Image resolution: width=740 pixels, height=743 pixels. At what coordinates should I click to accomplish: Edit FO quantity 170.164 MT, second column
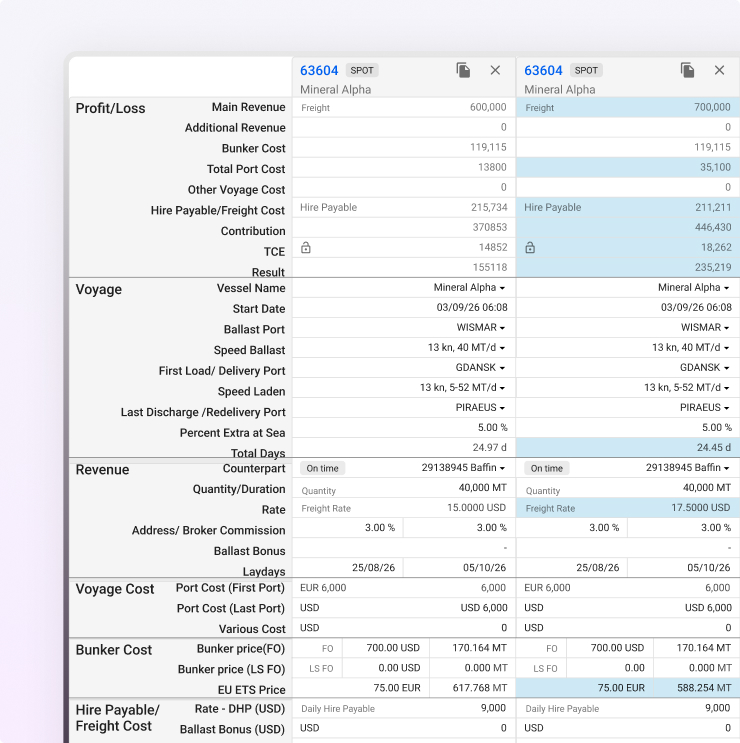(x=696, y=648)
